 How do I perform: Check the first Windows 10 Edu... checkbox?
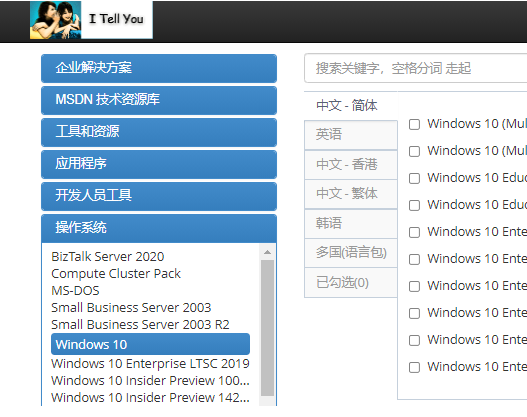click(x=414, y=178)
